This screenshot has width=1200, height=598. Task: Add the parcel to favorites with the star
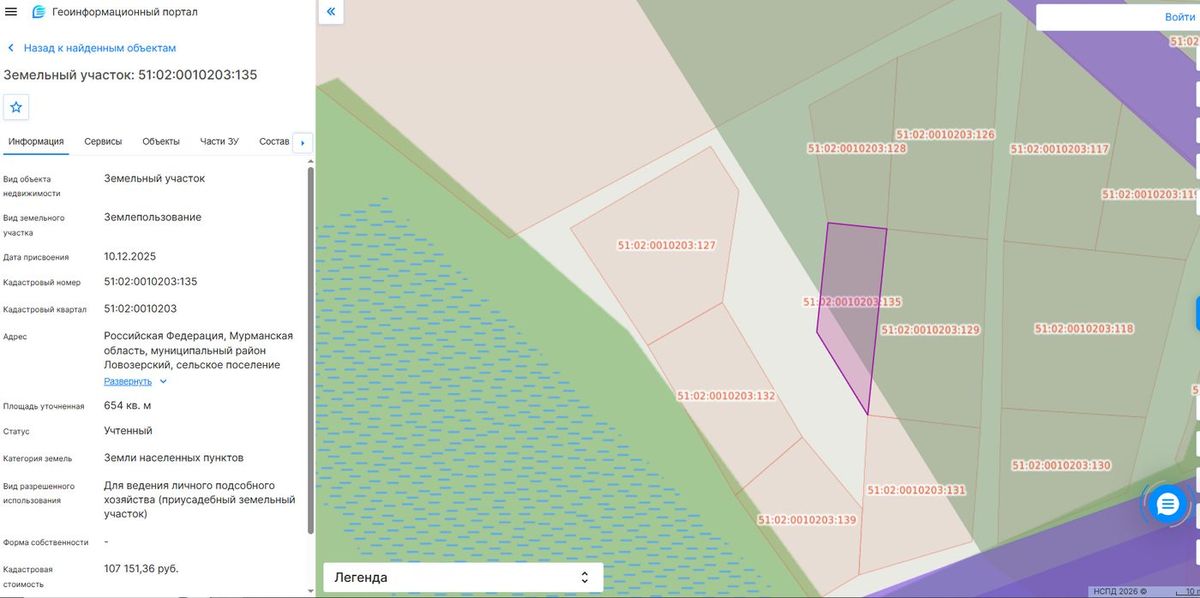pos(16,107)
